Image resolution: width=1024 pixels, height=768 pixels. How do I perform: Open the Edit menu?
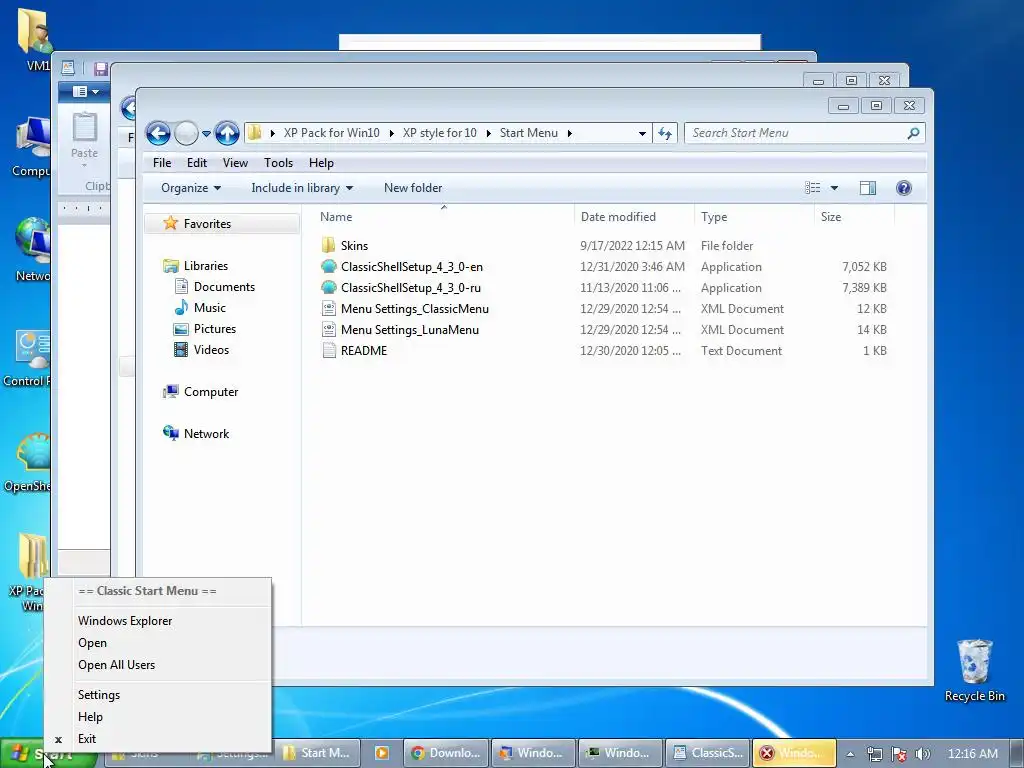pyautogui.click(x=197, y=163)
